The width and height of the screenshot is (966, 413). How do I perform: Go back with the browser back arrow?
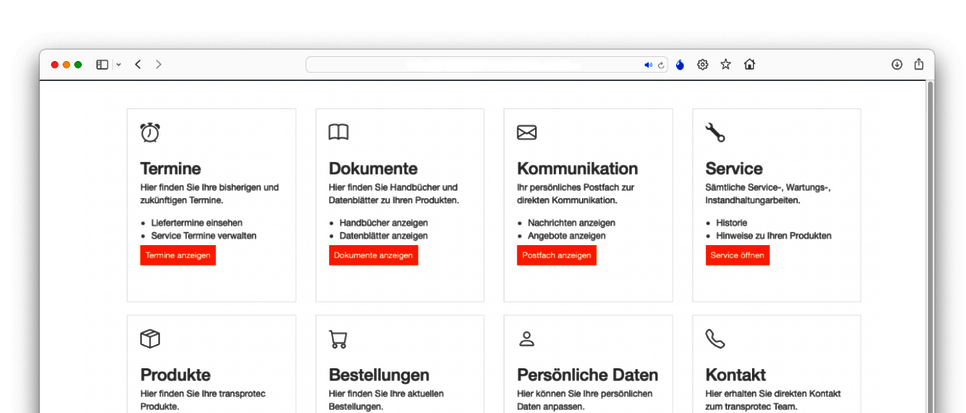(138, 64)
